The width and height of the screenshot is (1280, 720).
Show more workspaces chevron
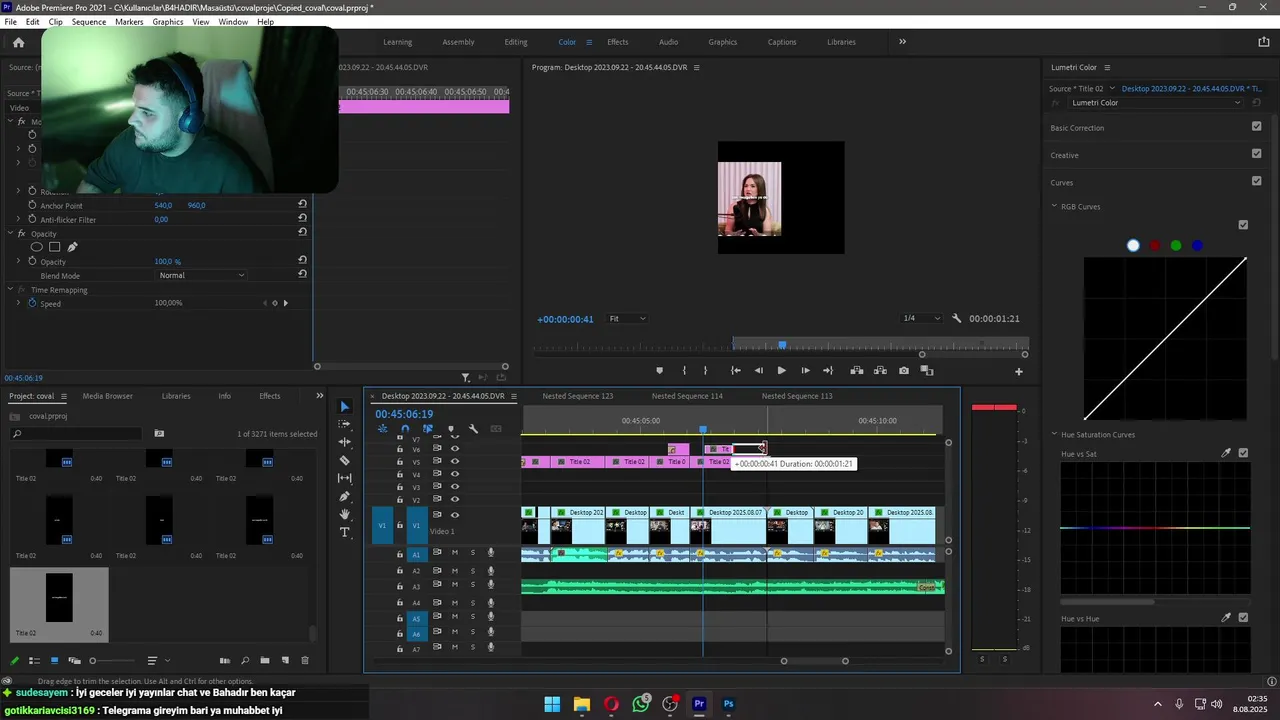click(x=902, y=42)
